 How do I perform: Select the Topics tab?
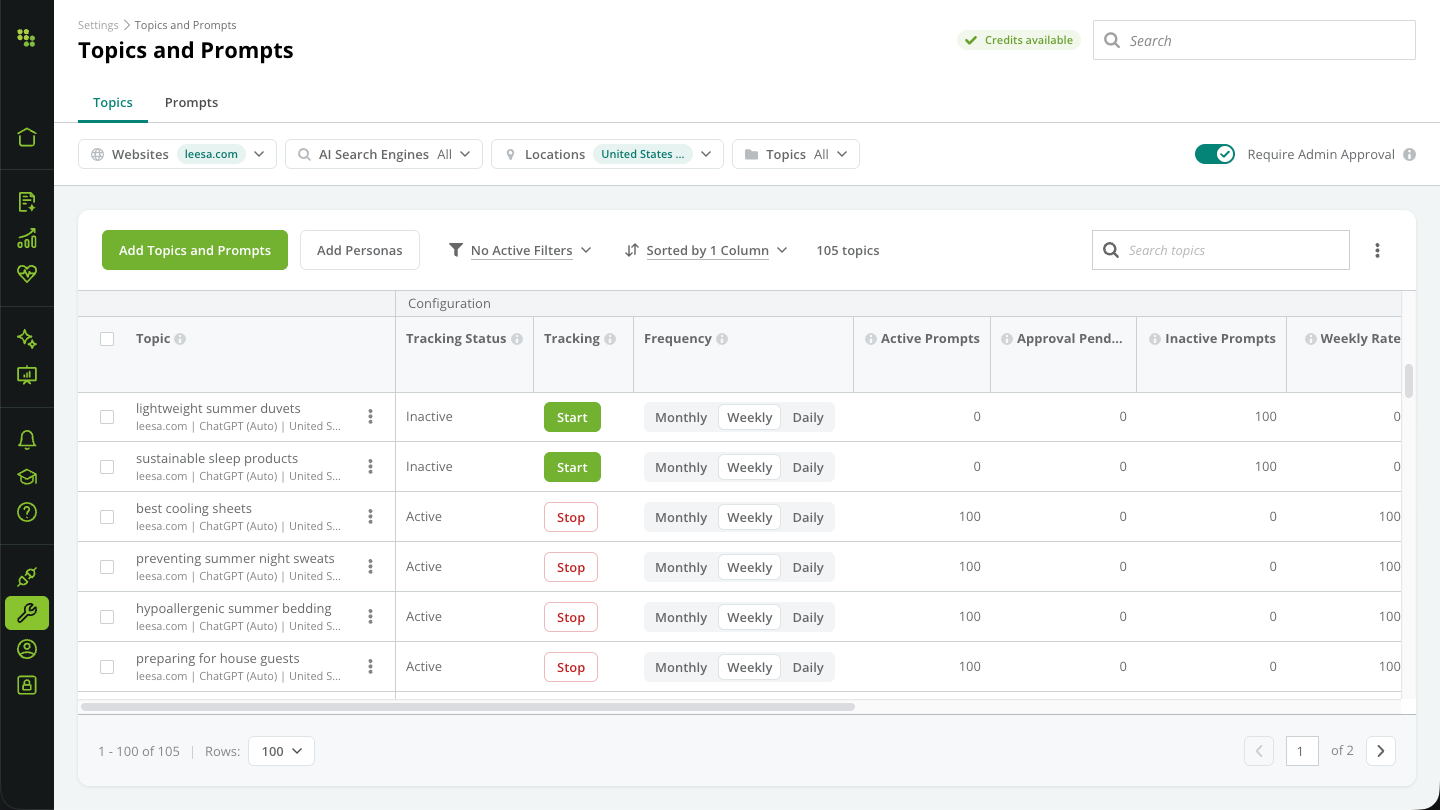tap(113, 103)
